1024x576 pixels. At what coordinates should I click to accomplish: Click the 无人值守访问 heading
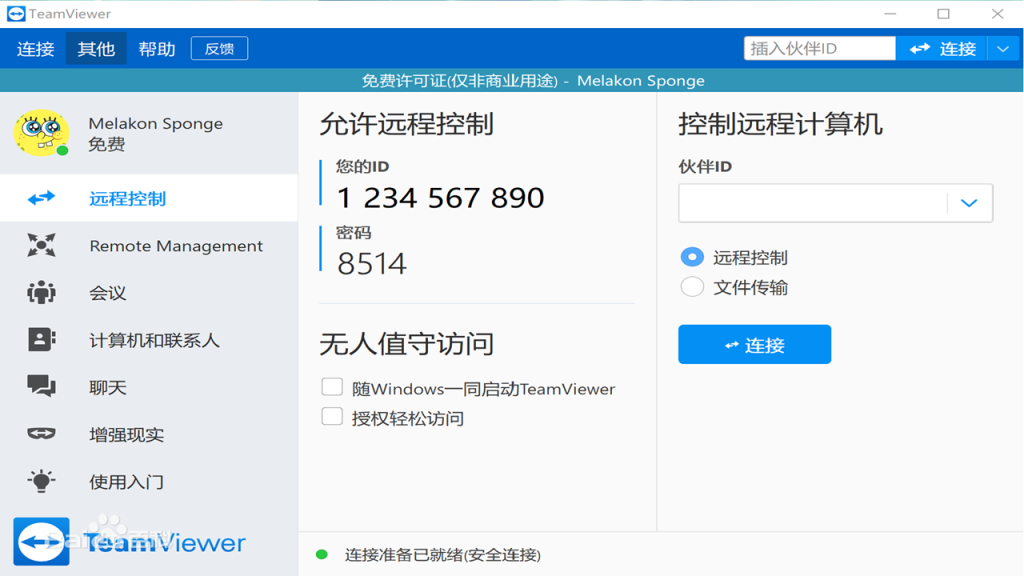pyautogui.click(x=406, y=344)
